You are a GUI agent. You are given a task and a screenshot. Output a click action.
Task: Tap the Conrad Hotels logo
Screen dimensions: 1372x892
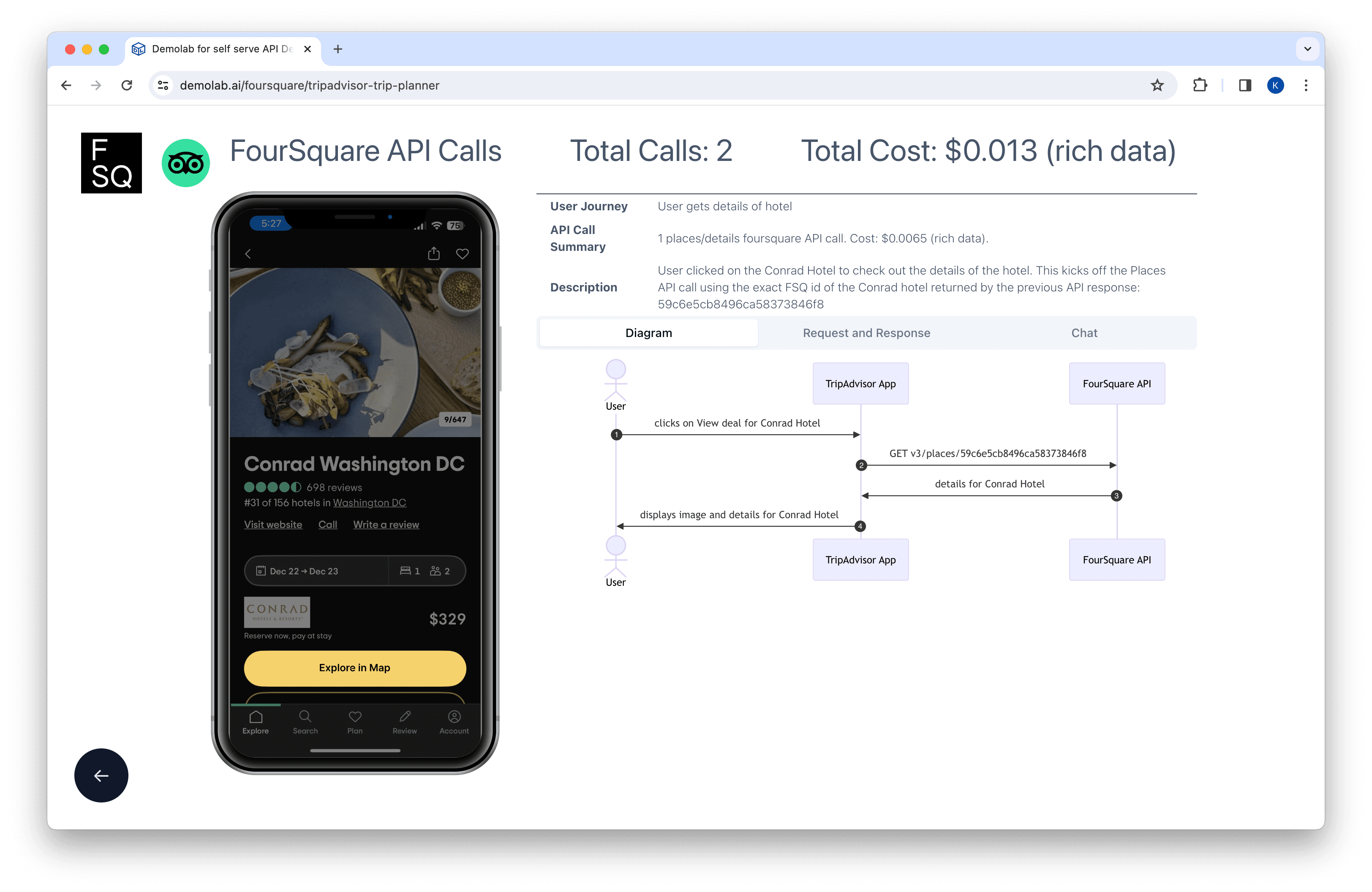coord(277,612)
